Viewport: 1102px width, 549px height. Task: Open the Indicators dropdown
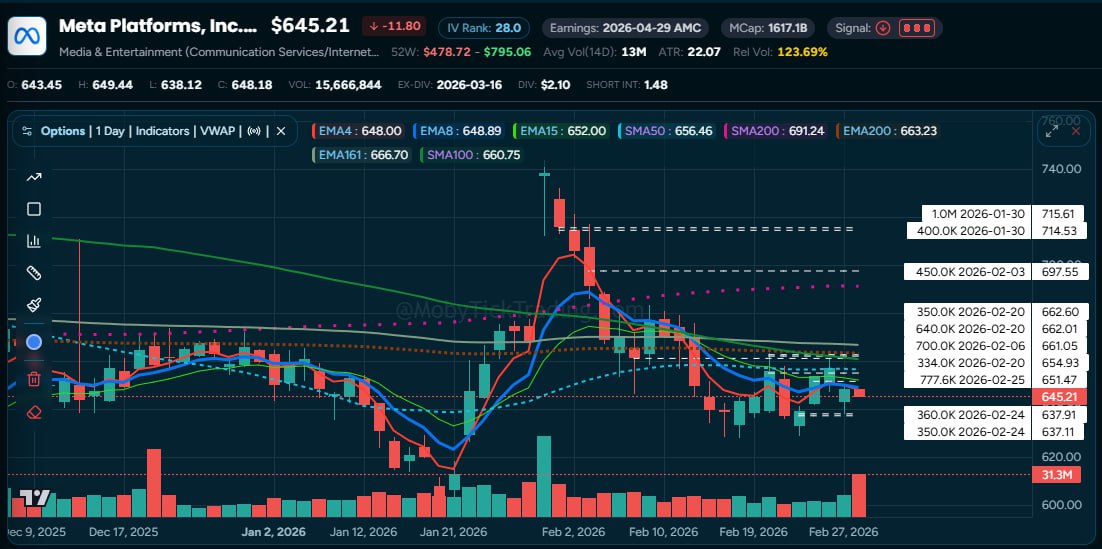coord(164,131)
